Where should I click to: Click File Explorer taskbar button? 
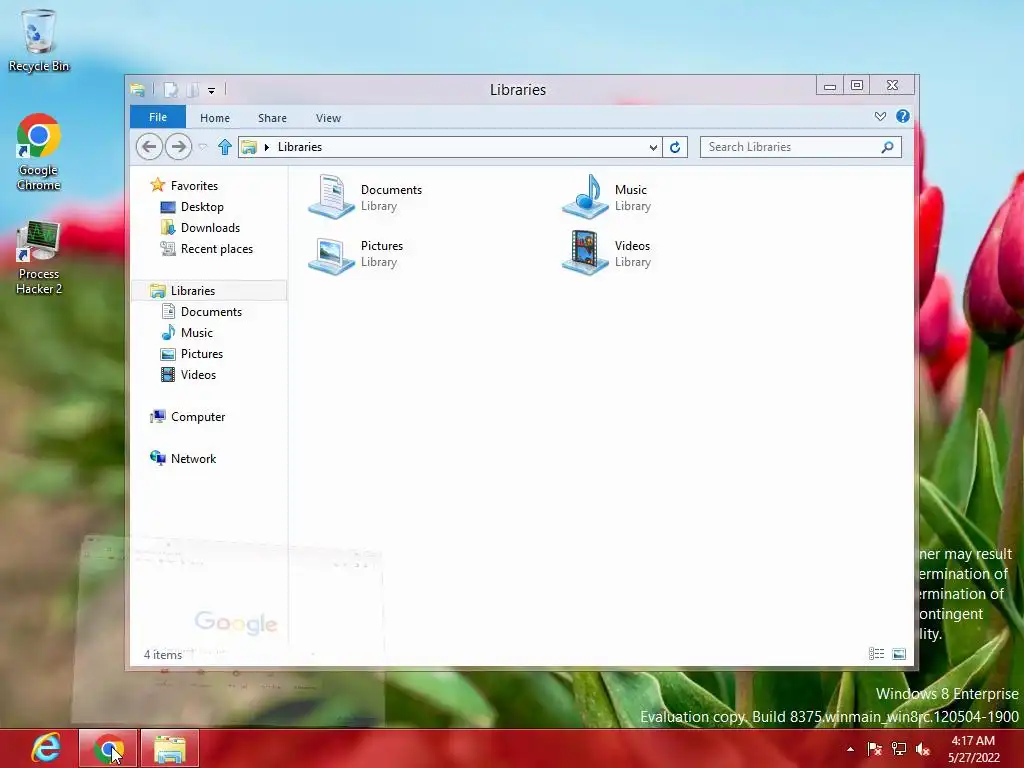pyautogui.click(x=170, y=748)
